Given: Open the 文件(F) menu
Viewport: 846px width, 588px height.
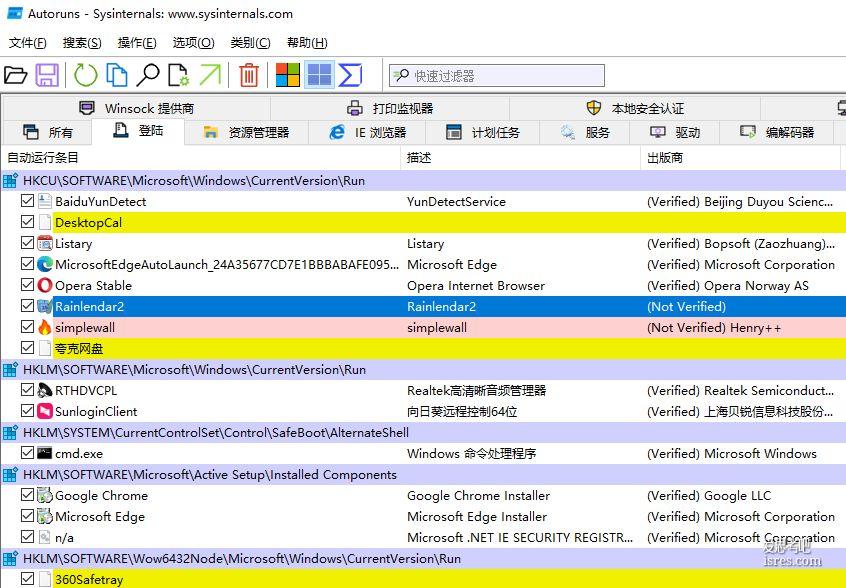Looking at the screenshot, I should (x=28, y=43).
